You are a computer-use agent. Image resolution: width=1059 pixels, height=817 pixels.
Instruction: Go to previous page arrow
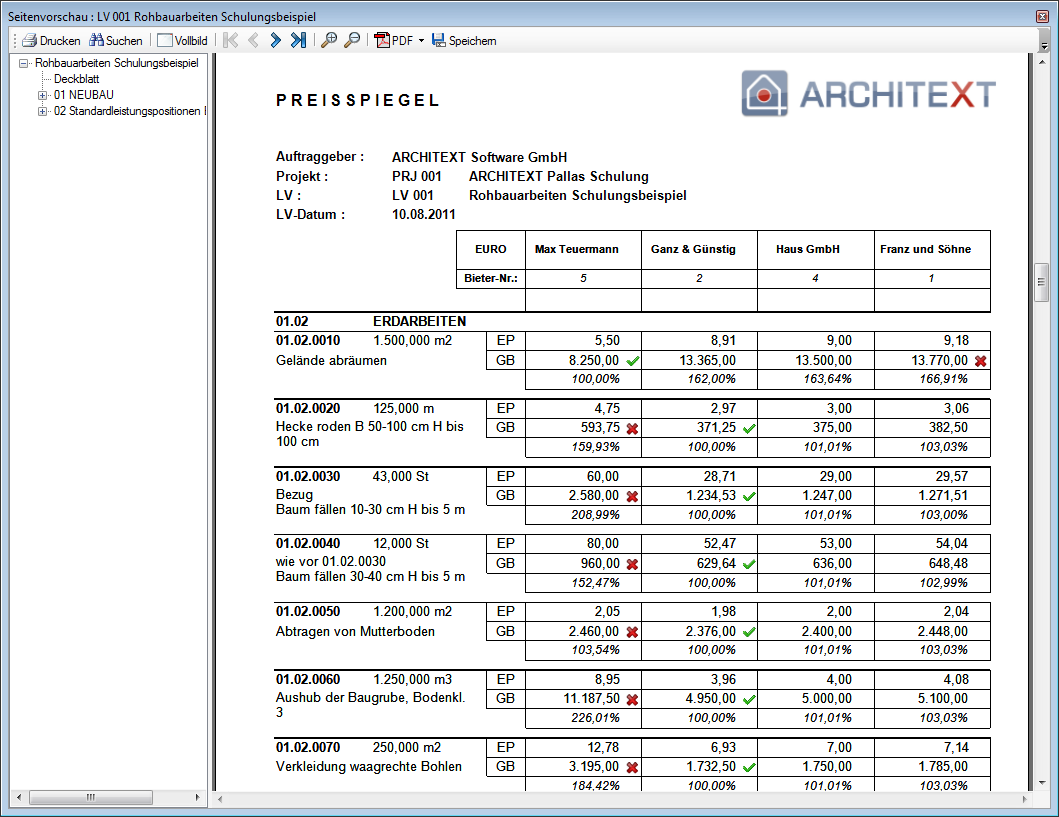click(x=253, y=41)
